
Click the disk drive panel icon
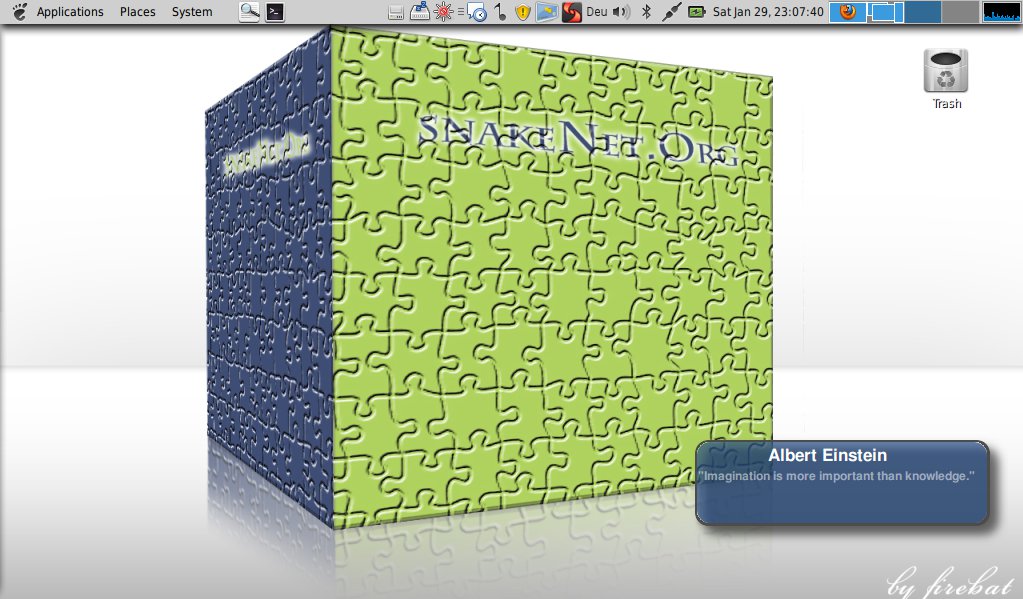click(395, 12)
